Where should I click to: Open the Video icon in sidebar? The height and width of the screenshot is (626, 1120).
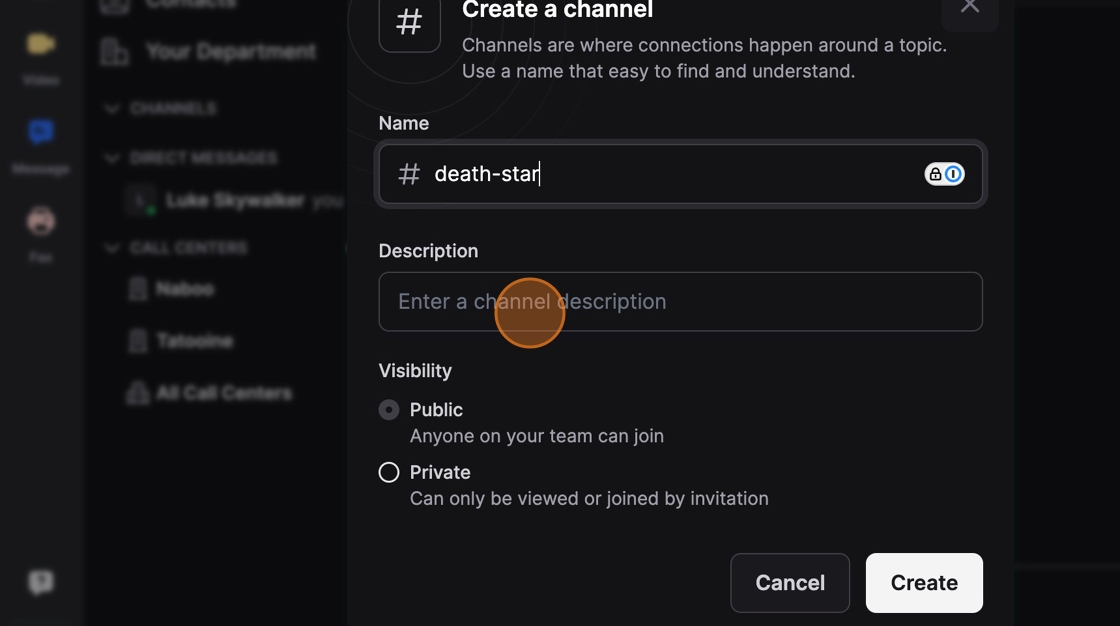click(41, 45)
